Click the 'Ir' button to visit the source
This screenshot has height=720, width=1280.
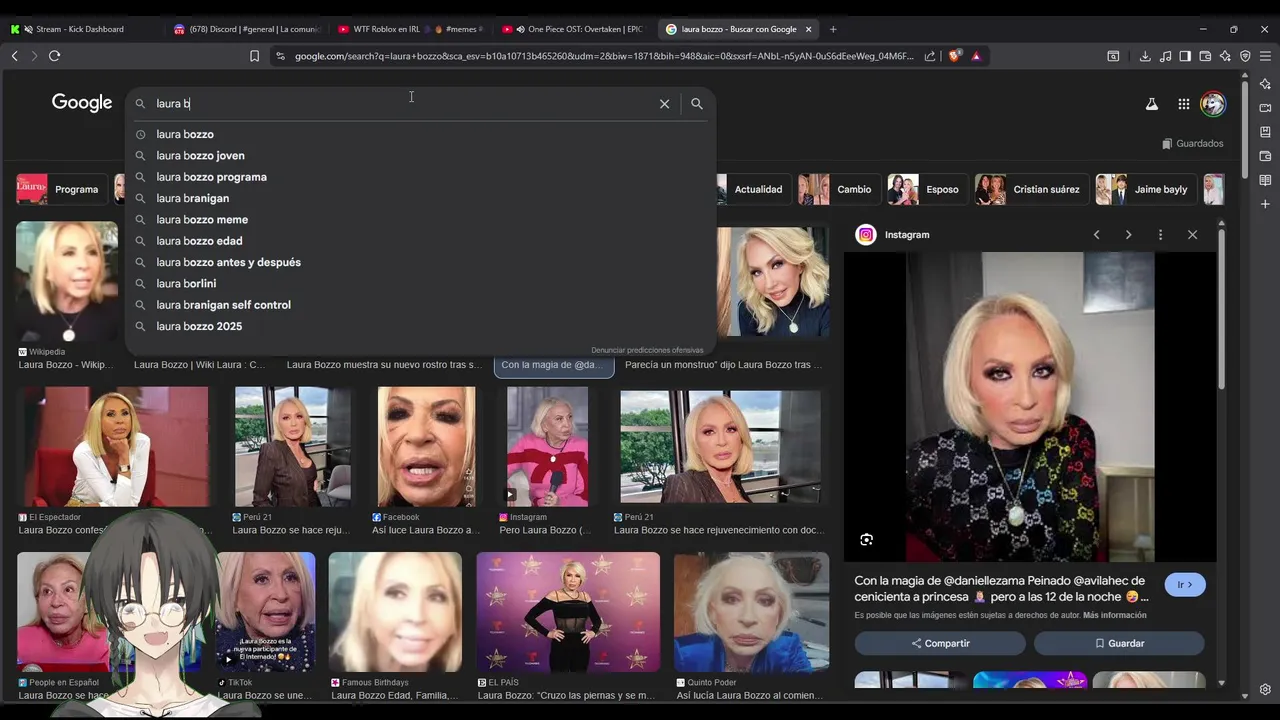[x=1185, y=585]
